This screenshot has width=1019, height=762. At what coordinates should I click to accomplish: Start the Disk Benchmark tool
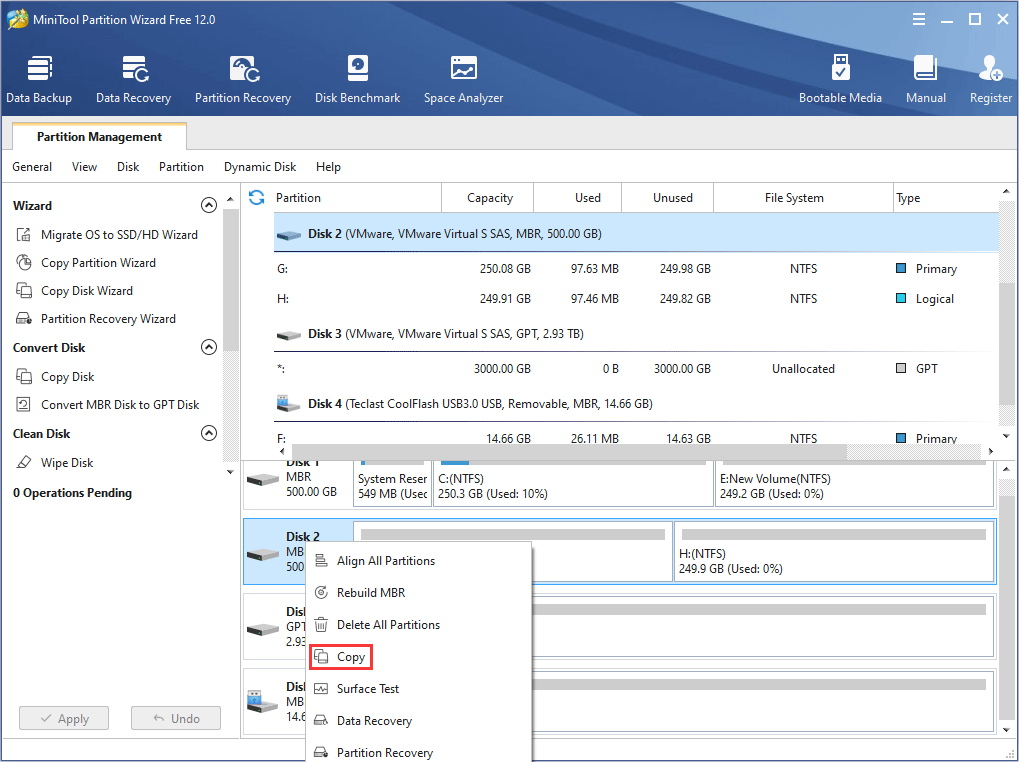pos(357,79)
